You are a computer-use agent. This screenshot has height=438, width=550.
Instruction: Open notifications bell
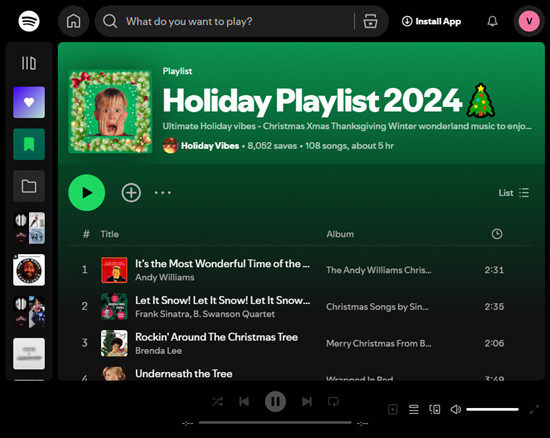click(x=492, y=21)
